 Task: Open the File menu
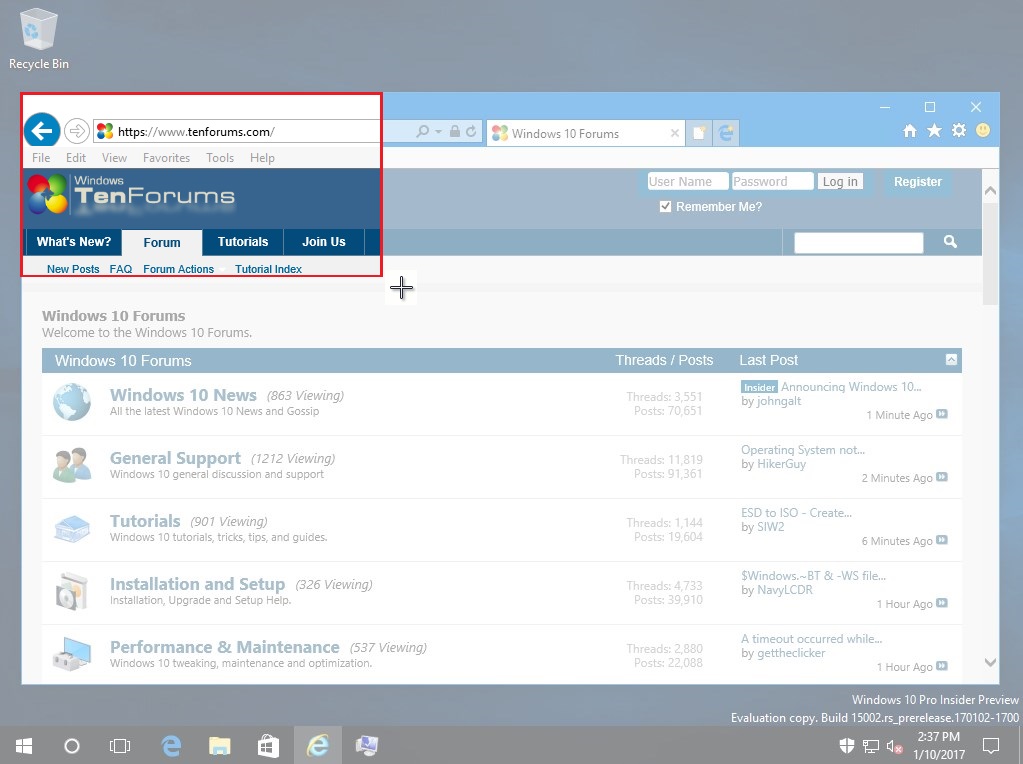coord(41,158)
